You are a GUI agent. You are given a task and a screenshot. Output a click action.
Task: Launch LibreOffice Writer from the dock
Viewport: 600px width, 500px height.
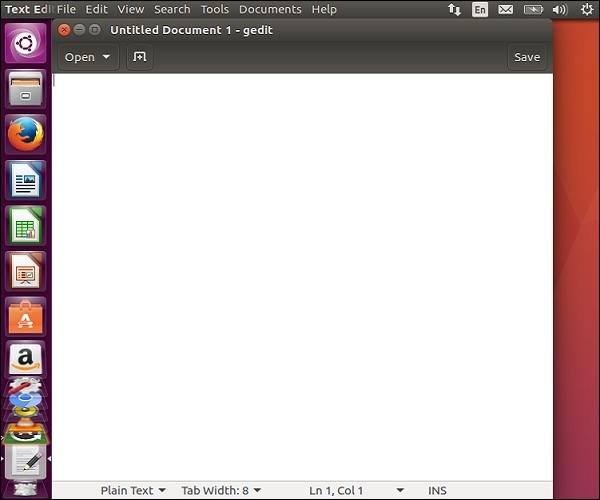(x=26, y=181)
